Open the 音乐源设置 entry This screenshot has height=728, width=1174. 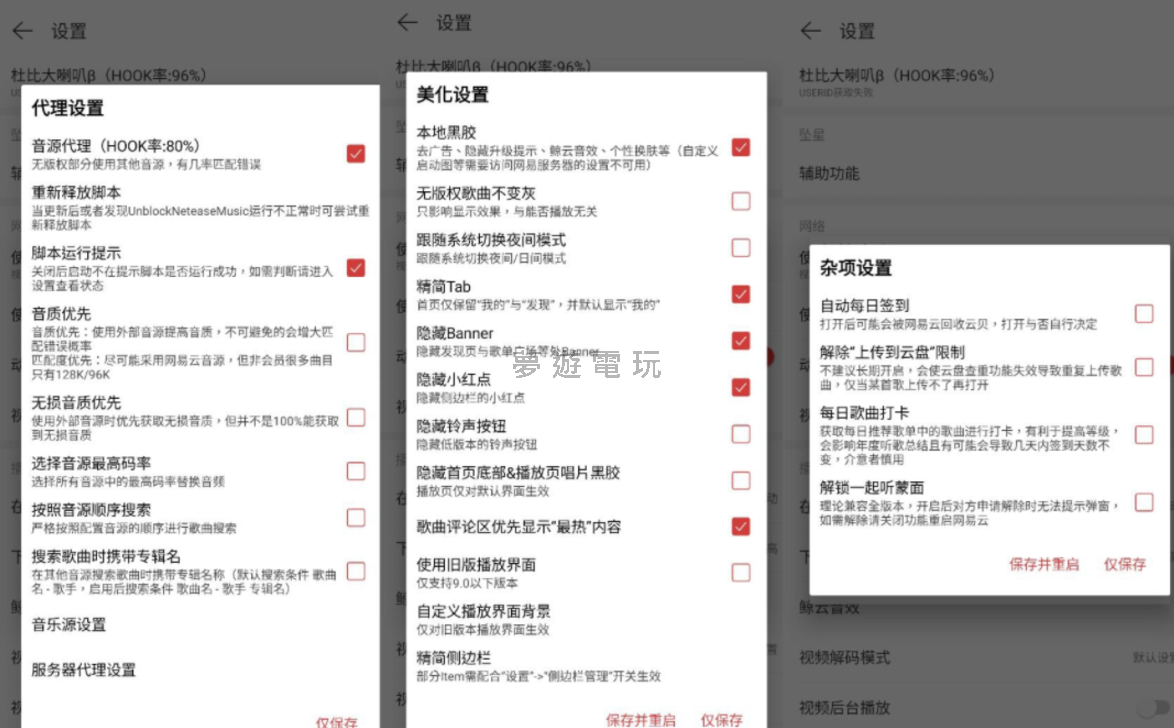[x=69, y=625]
